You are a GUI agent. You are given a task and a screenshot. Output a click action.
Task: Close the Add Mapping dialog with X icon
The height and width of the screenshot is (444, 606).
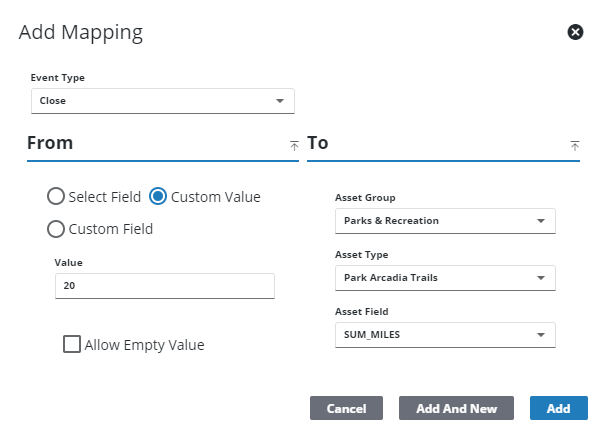click(x=575, y=32)
